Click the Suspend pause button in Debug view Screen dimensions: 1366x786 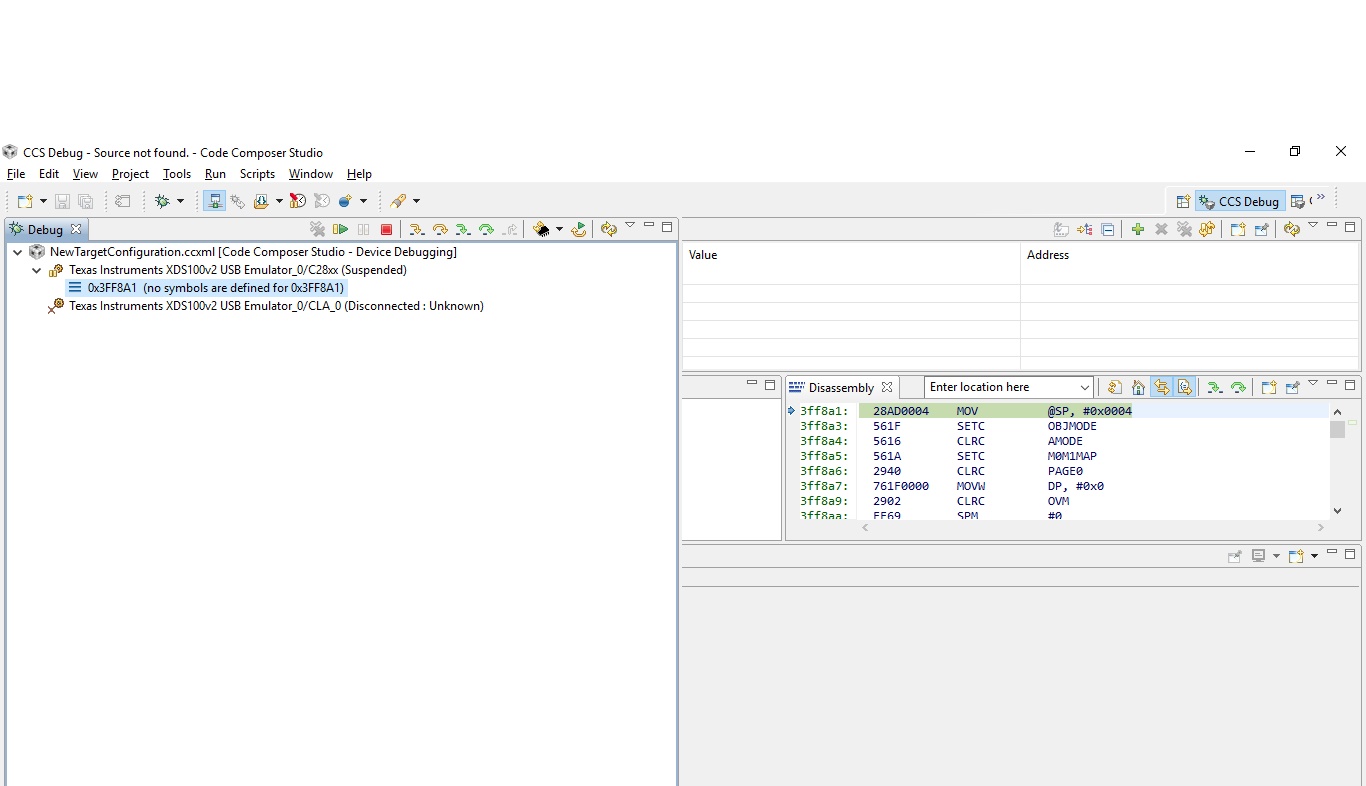click(363, 229)
